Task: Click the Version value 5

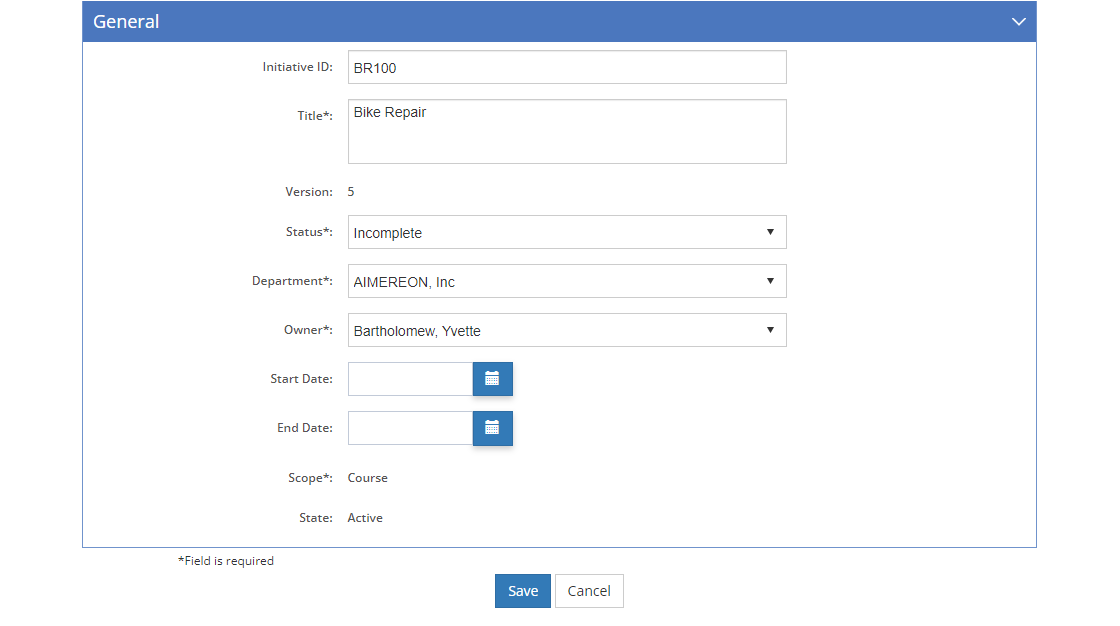Action: 351,192
